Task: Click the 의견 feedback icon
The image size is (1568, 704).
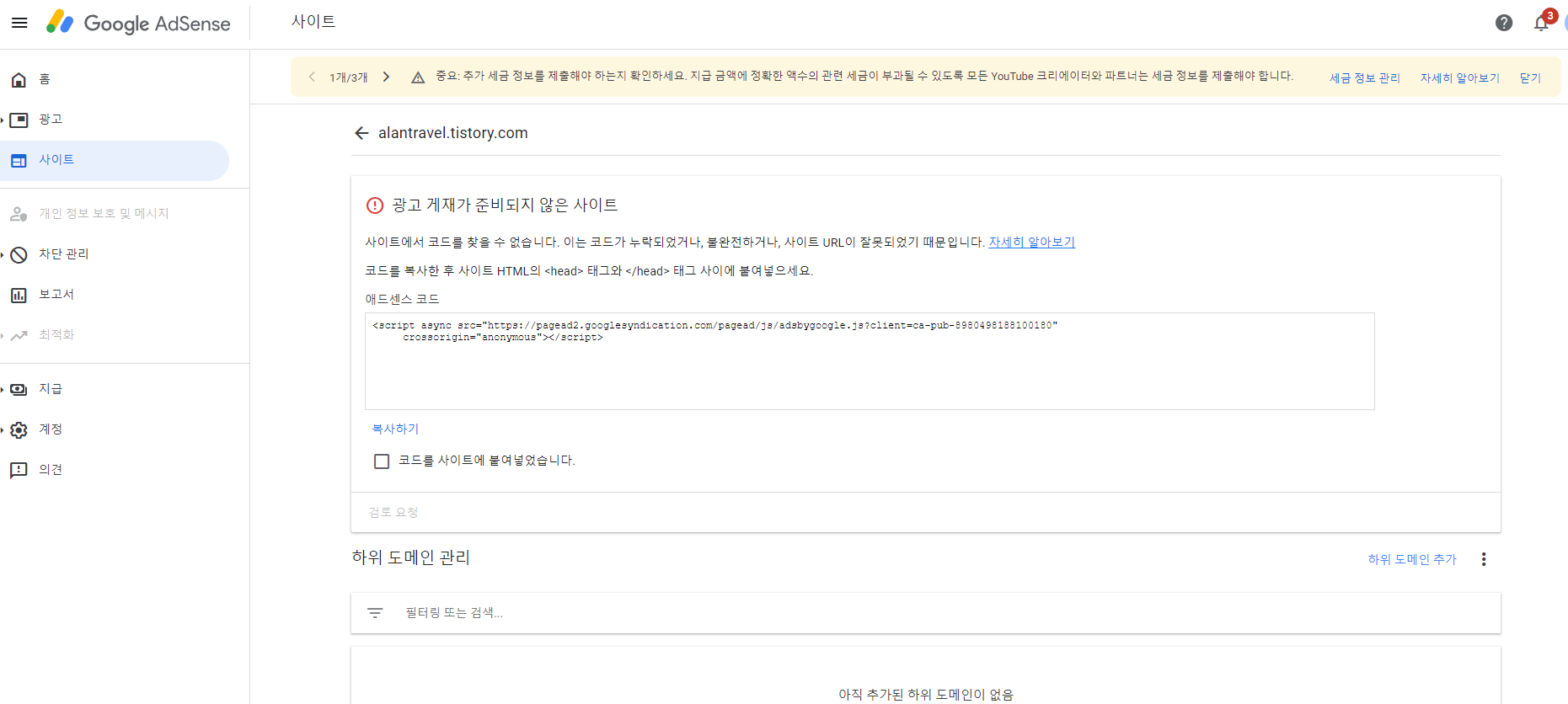Action: 19,471
